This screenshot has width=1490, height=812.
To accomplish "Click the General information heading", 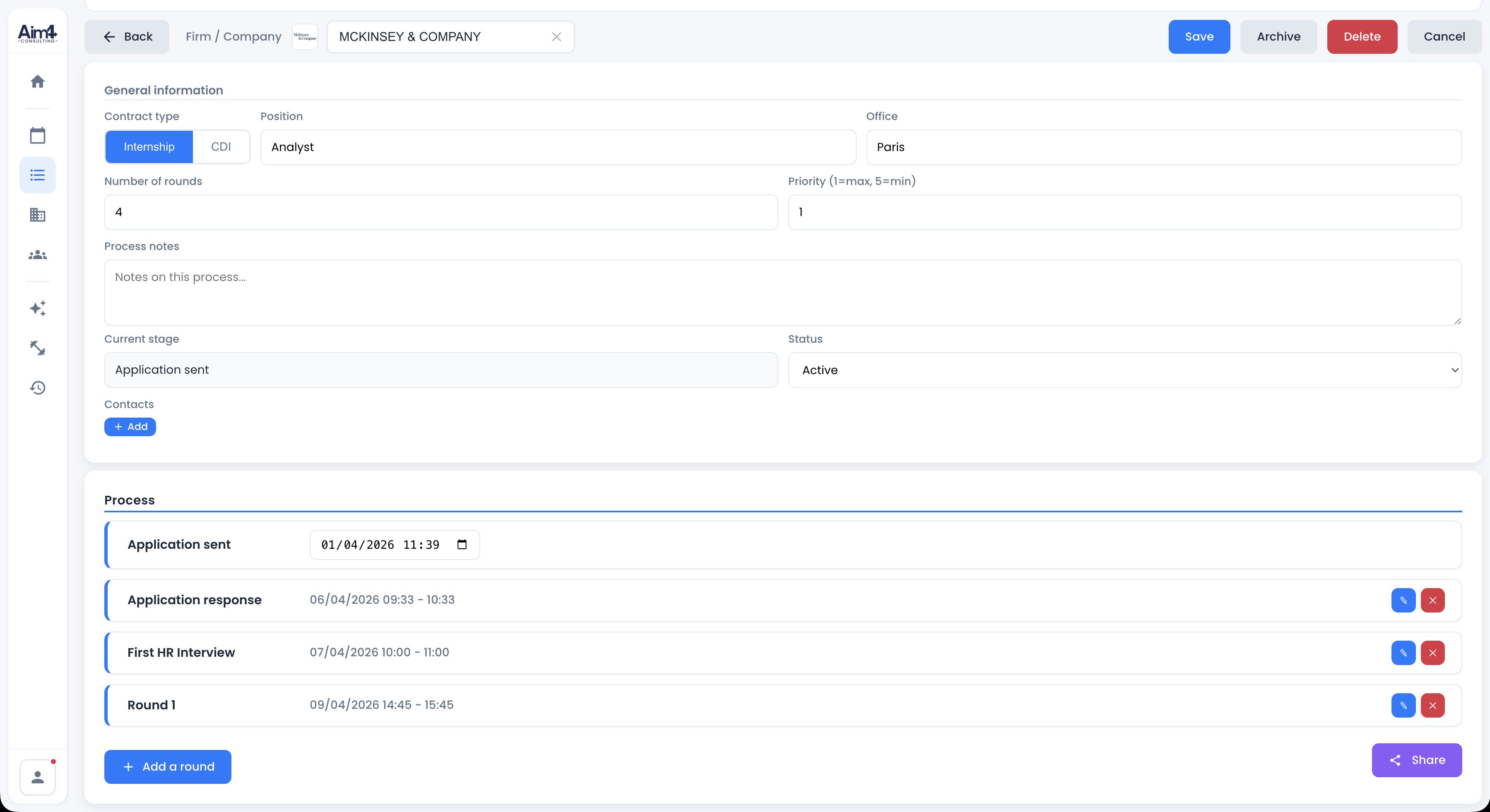I will point(164,90).
